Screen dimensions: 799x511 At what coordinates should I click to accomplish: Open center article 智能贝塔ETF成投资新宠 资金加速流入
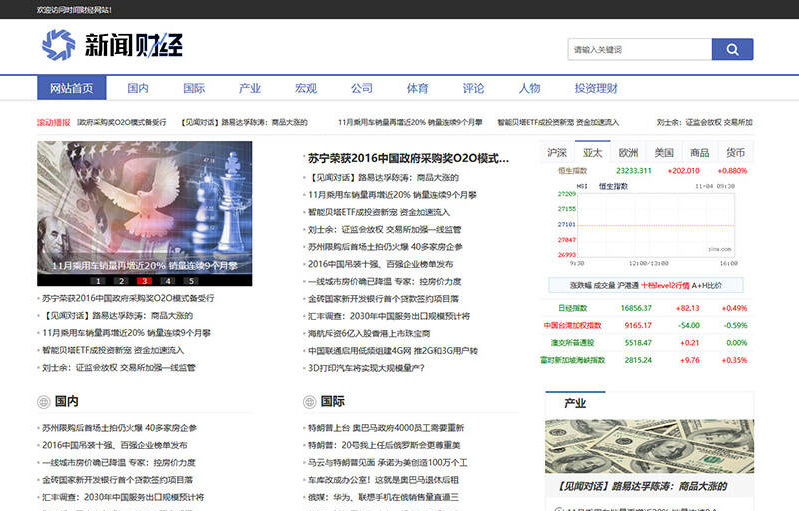coord(379,212)
